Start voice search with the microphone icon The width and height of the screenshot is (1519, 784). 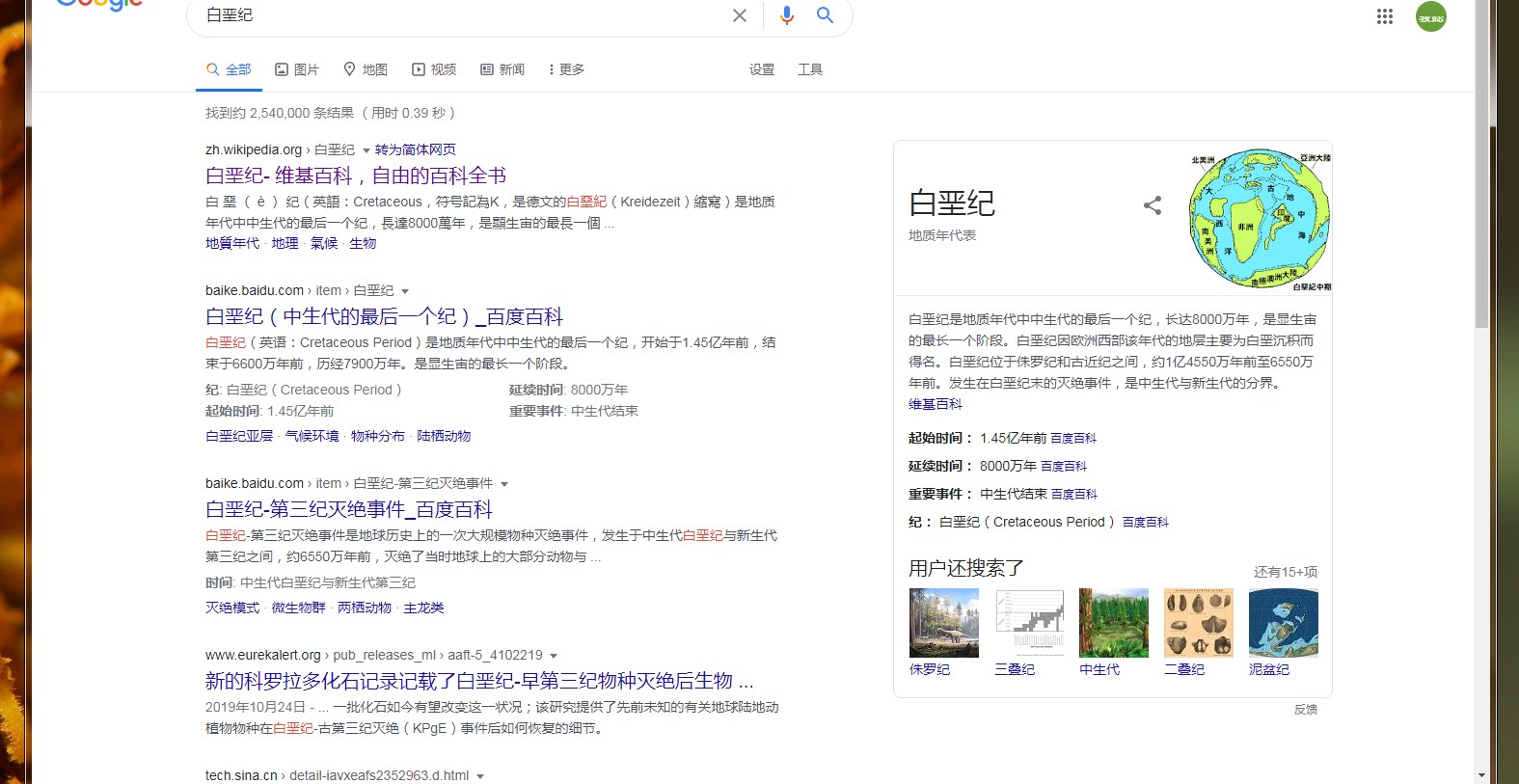point(787,15)
